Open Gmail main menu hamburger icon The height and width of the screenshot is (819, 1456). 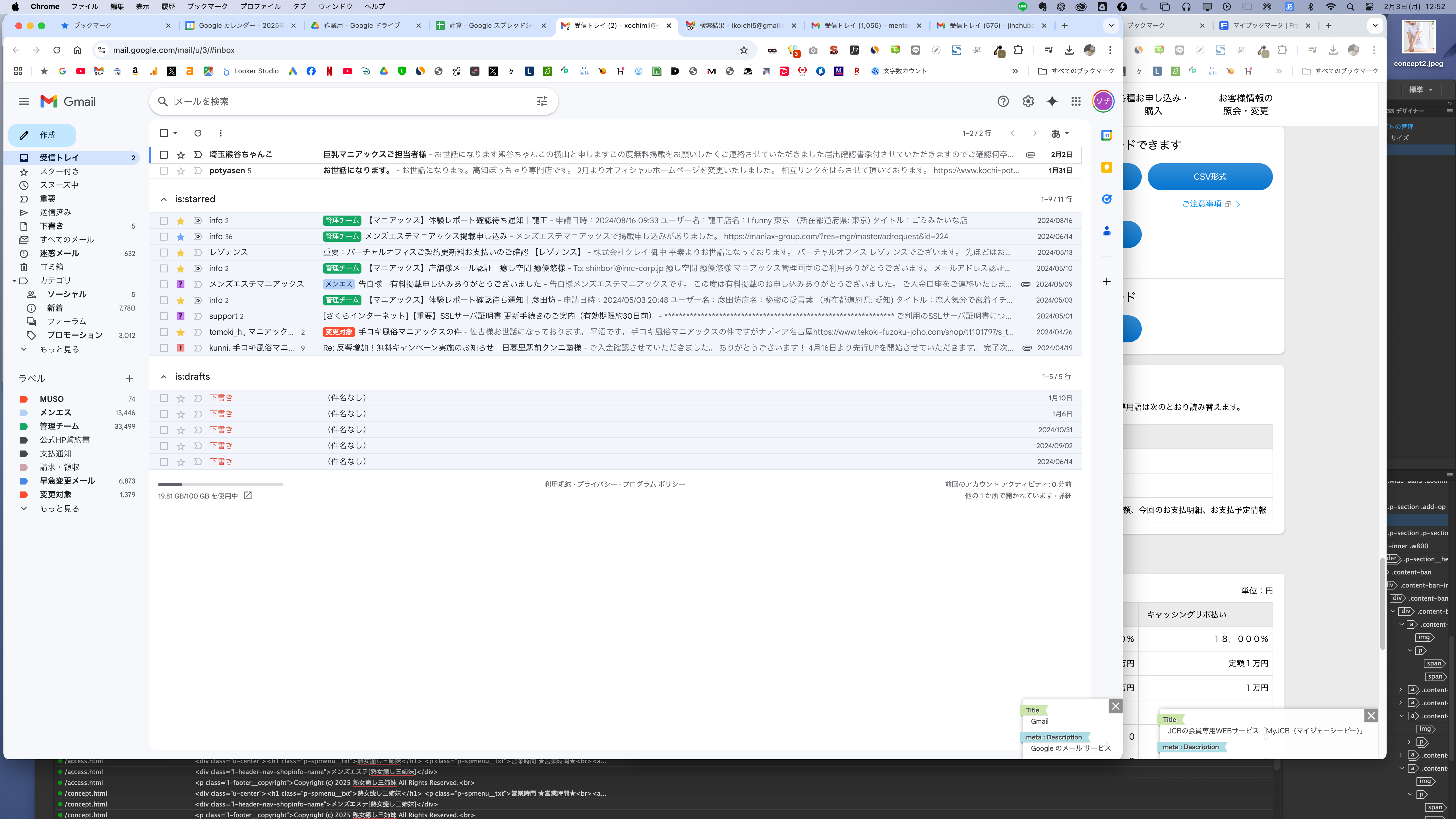(x=24, y=101)
